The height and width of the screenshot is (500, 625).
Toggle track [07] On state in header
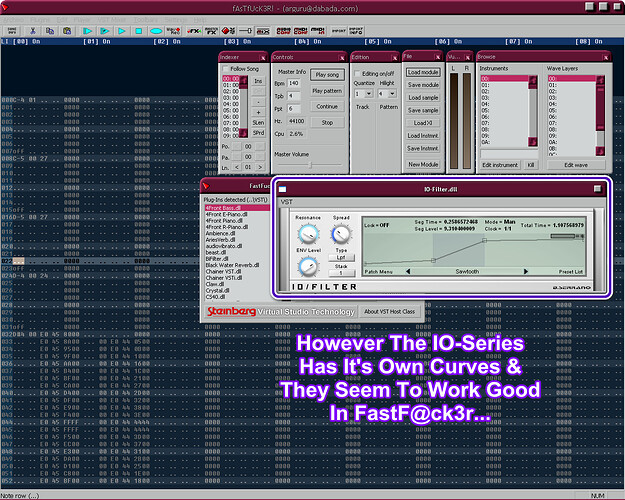(528, 41)
